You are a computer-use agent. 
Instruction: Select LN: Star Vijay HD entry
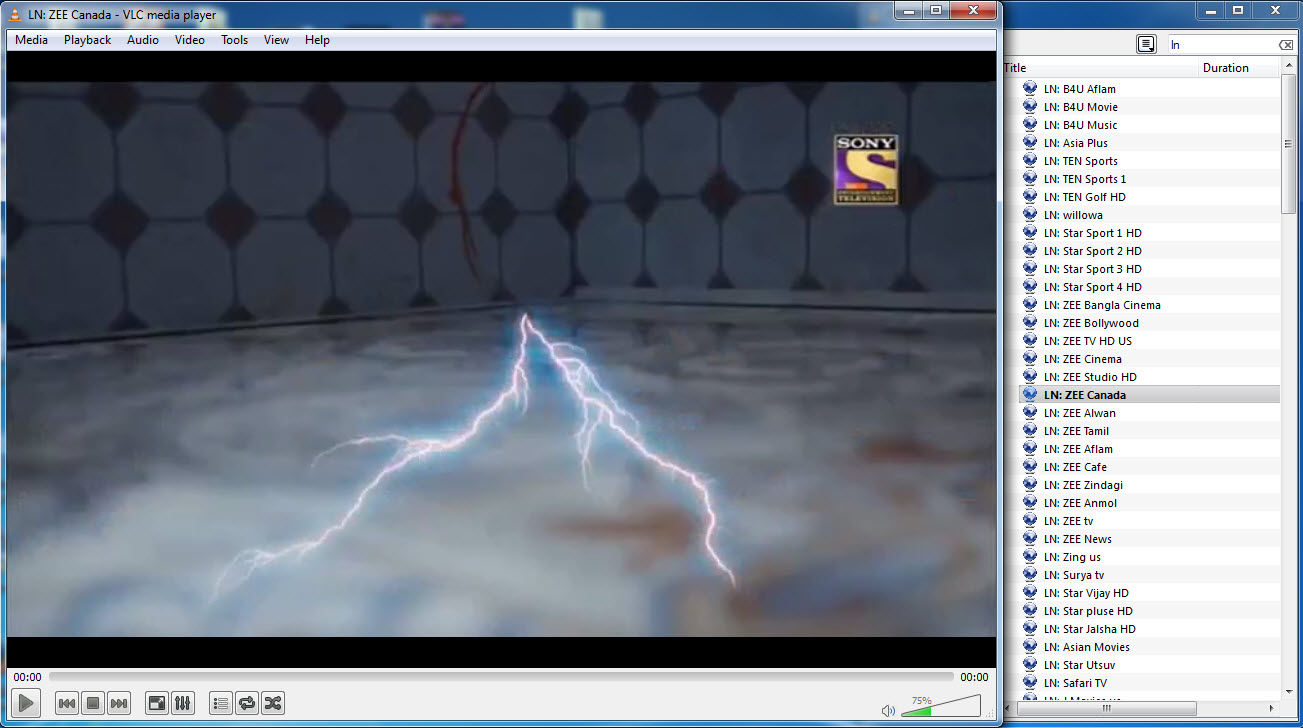[x=1086, y=593]
